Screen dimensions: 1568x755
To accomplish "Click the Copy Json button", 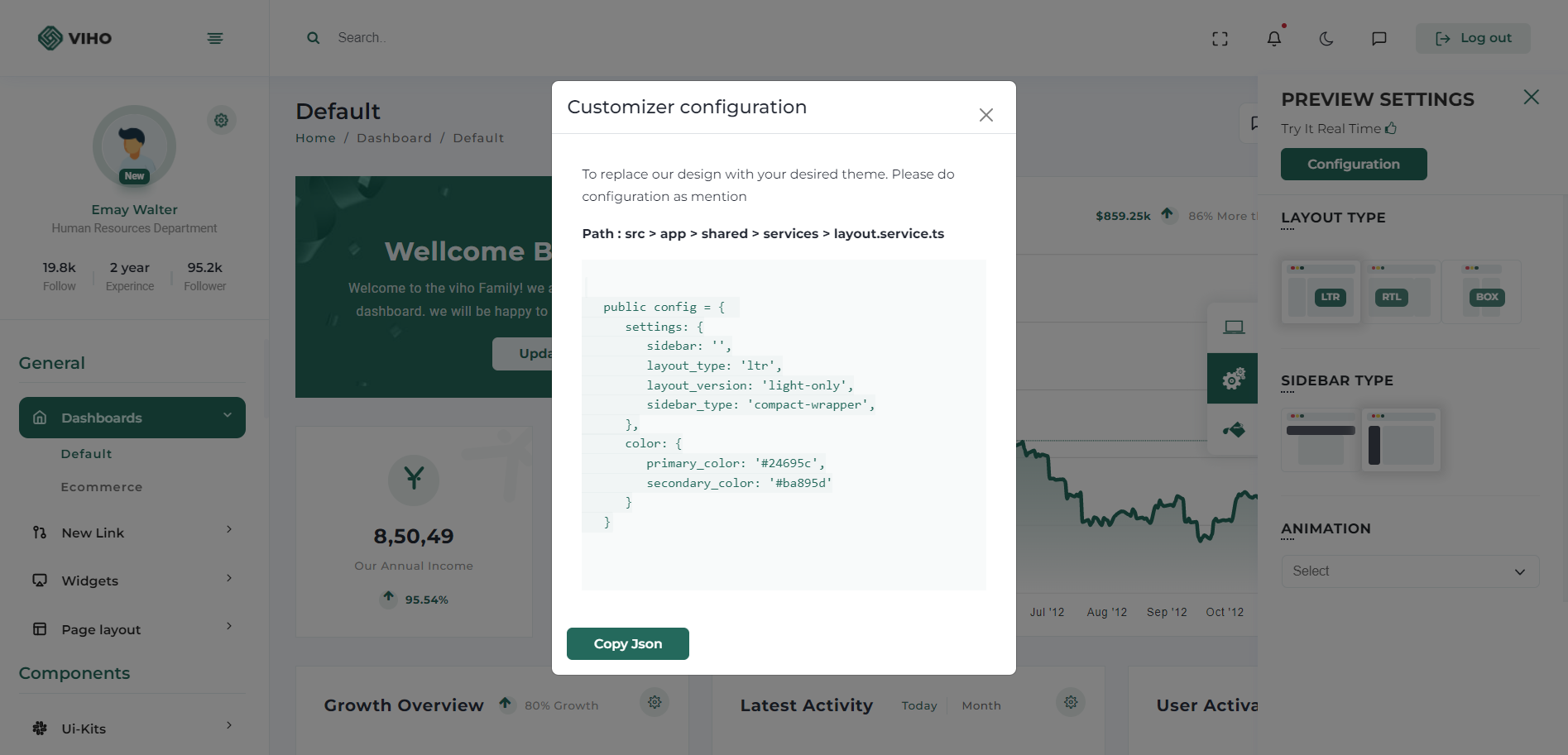I will point(627,643).
